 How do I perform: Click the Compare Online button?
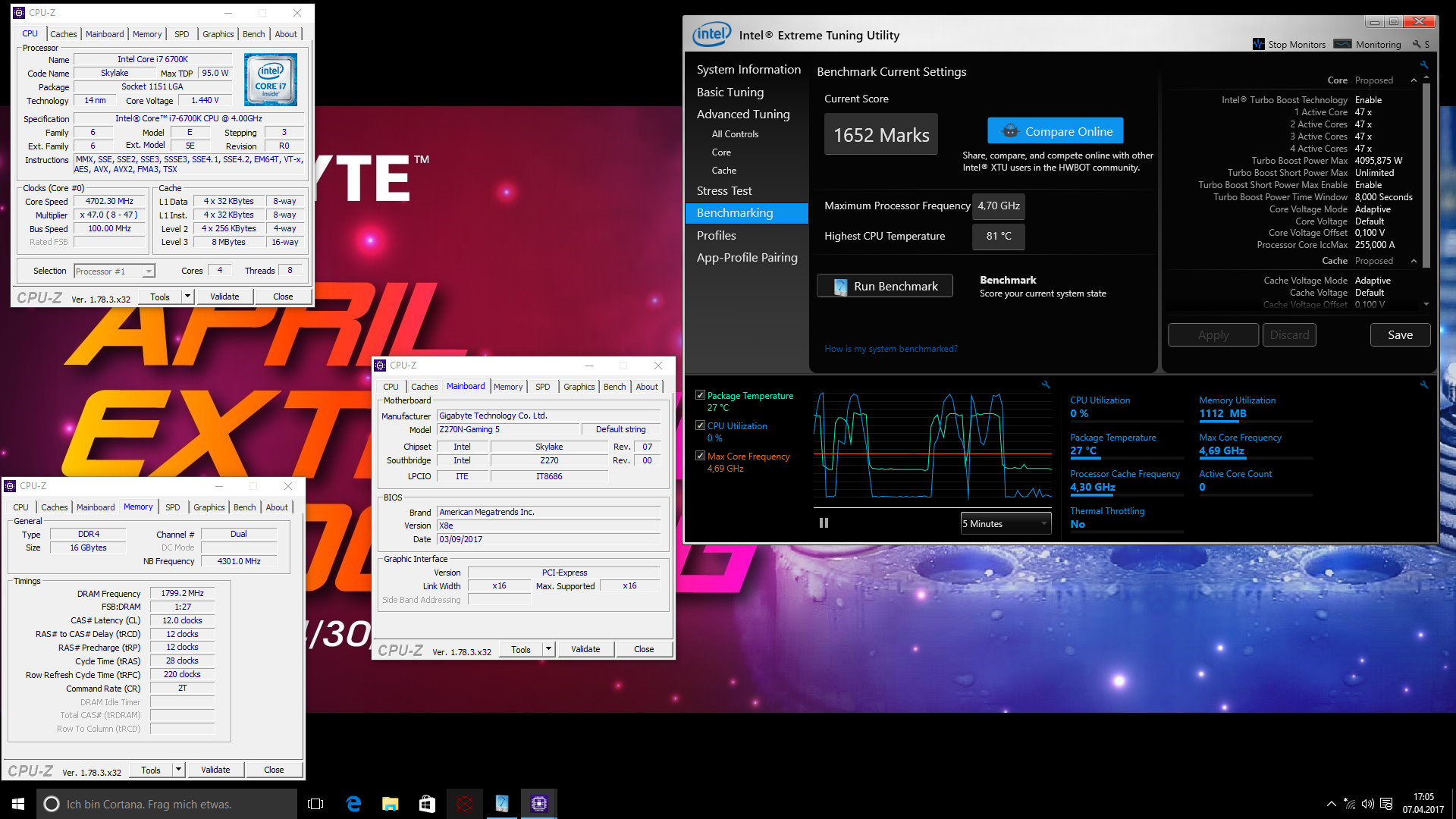click(x=1056, y=131)
